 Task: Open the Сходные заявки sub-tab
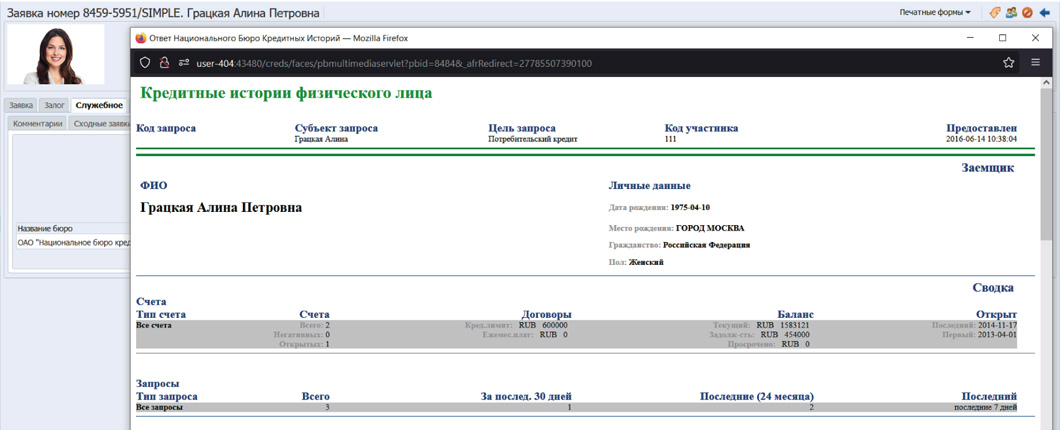point(101,124)
